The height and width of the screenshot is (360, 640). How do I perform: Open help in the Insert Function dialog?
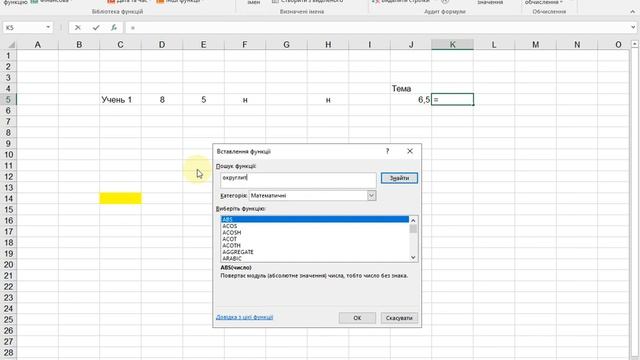tap(387, 151)
